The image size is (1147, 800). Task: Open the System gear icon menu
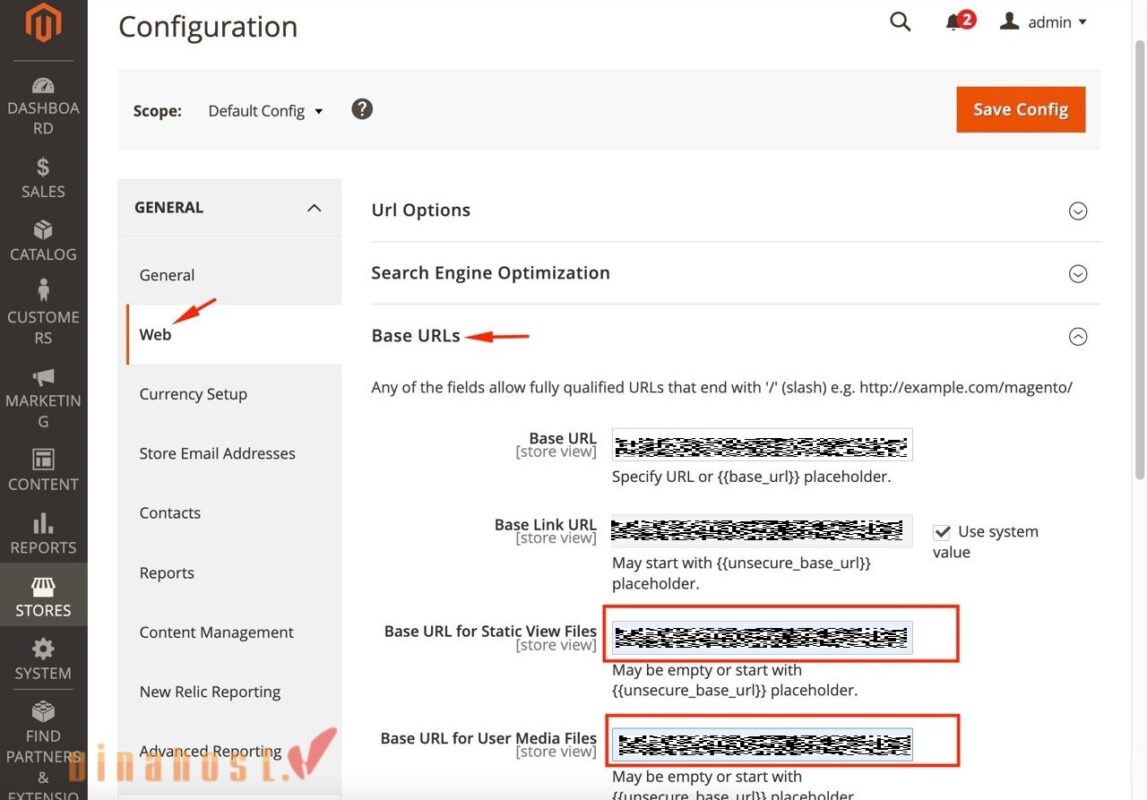[43, 650]
